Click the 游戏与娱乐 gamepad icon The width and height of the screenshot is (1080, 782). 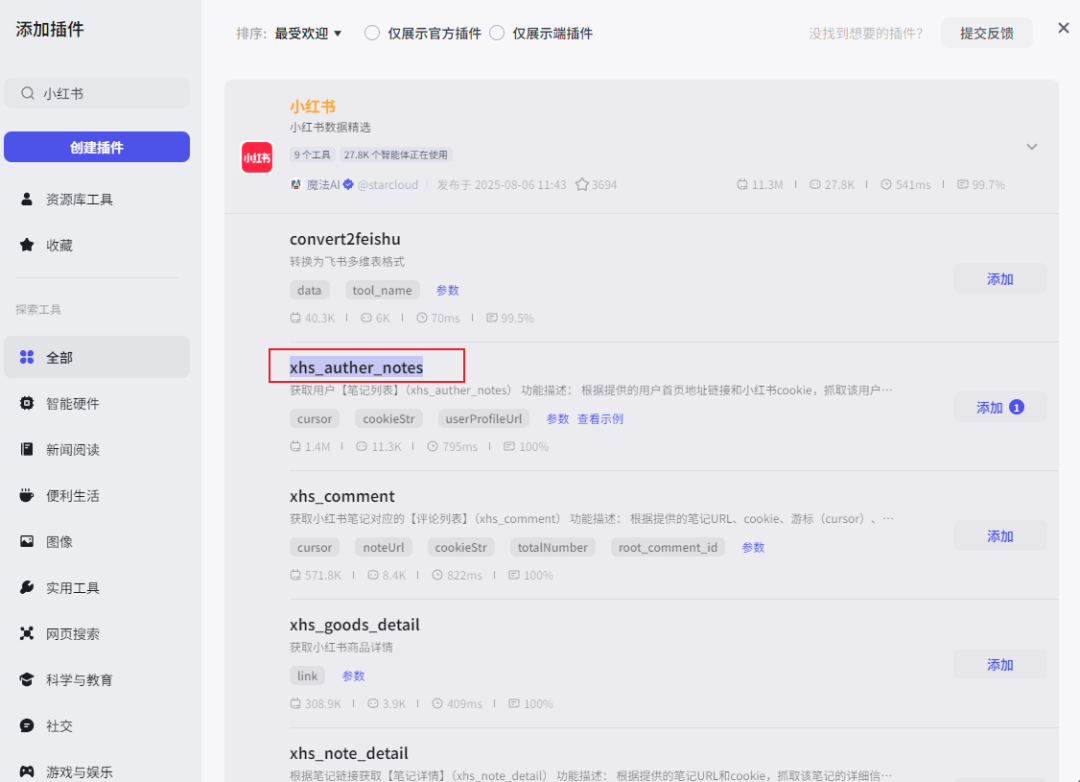pyautogui.click(x=27, y=771)
